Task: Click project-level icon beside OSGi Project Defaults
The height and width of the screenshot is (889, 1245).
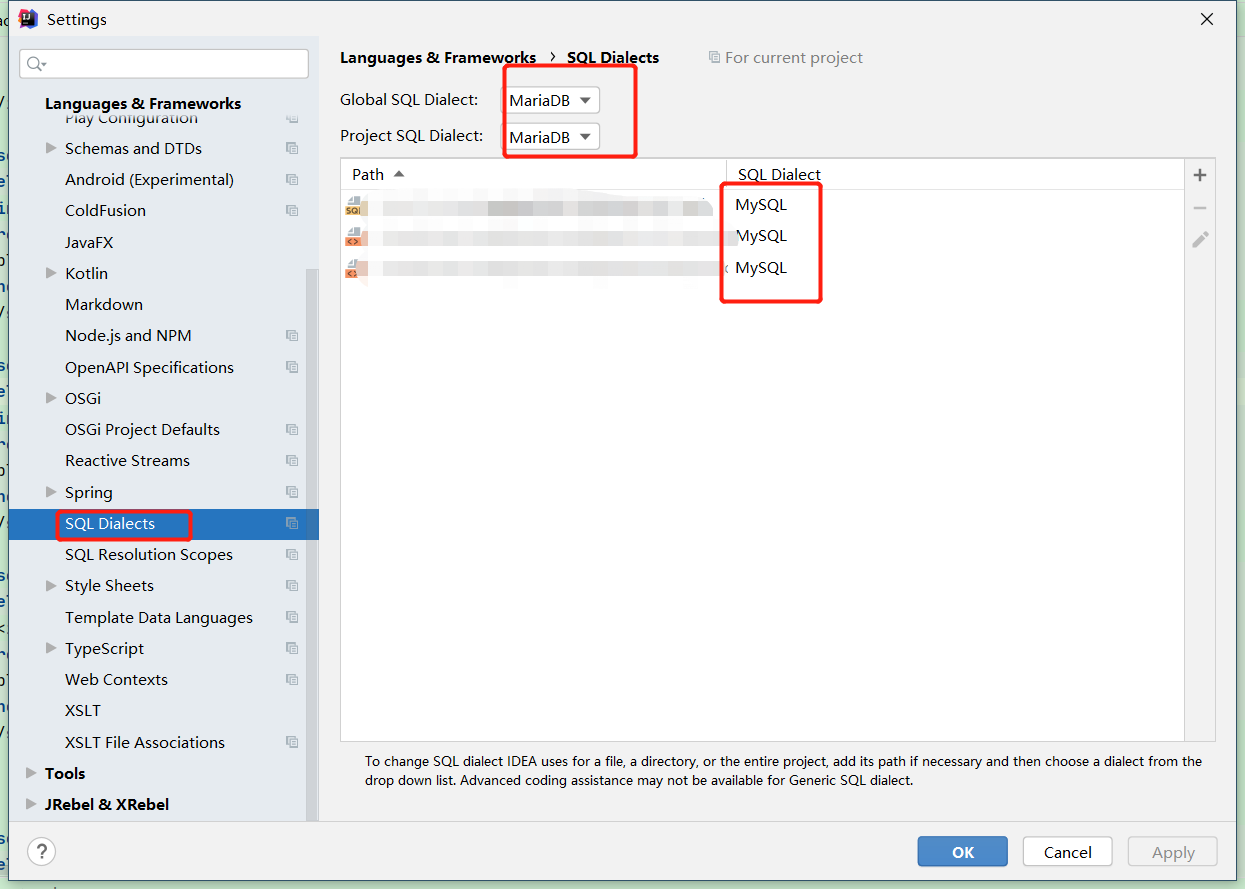Action: click(292, 430)
